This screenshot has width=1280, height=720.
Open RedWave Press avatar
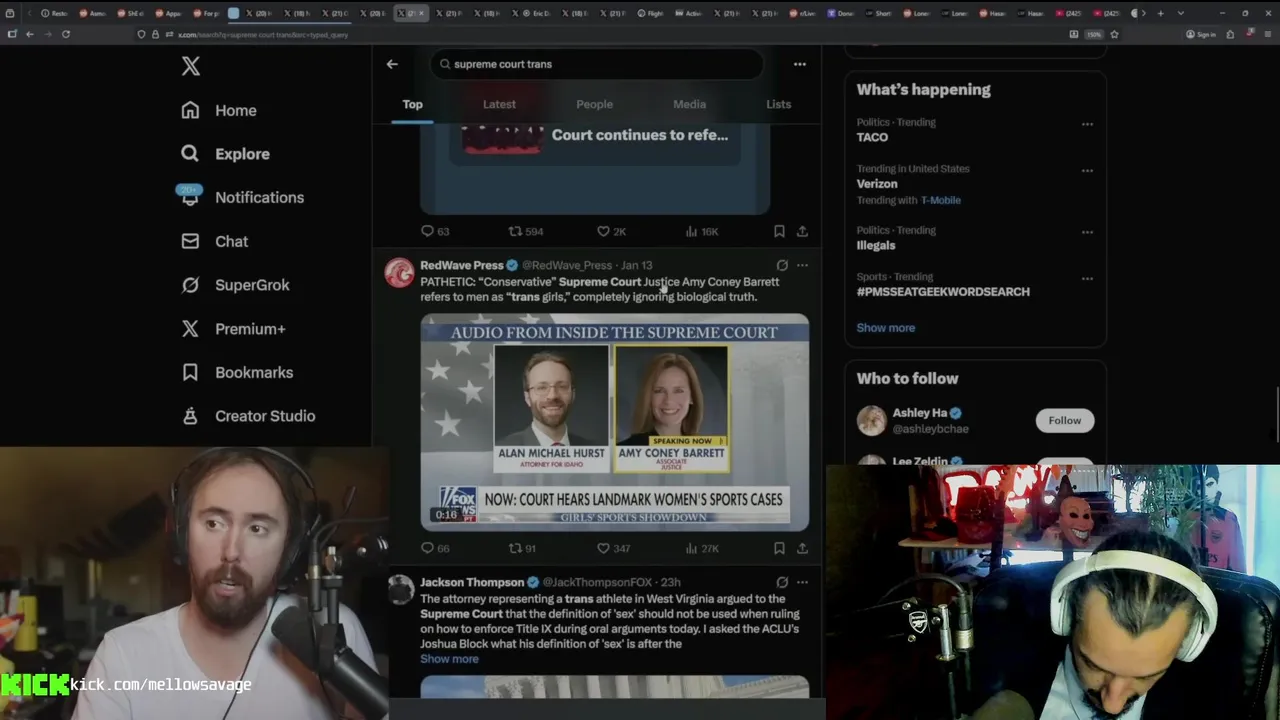click(x=399, y=273)
